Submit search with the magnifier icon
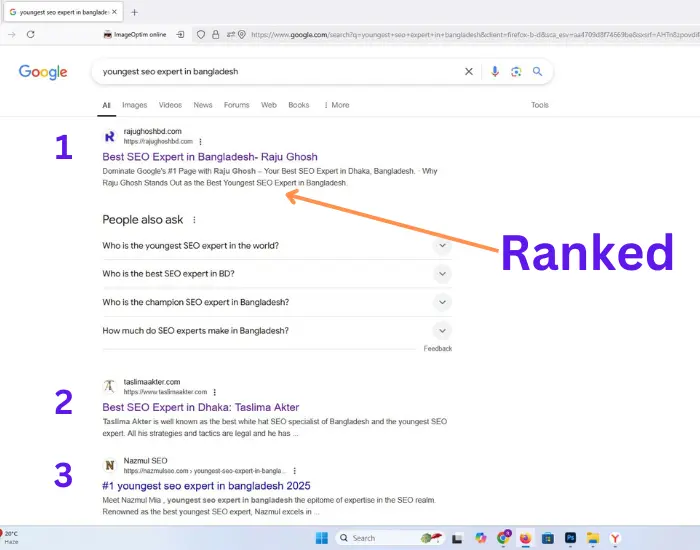The image size is (700, 550). tap(538, 71)
